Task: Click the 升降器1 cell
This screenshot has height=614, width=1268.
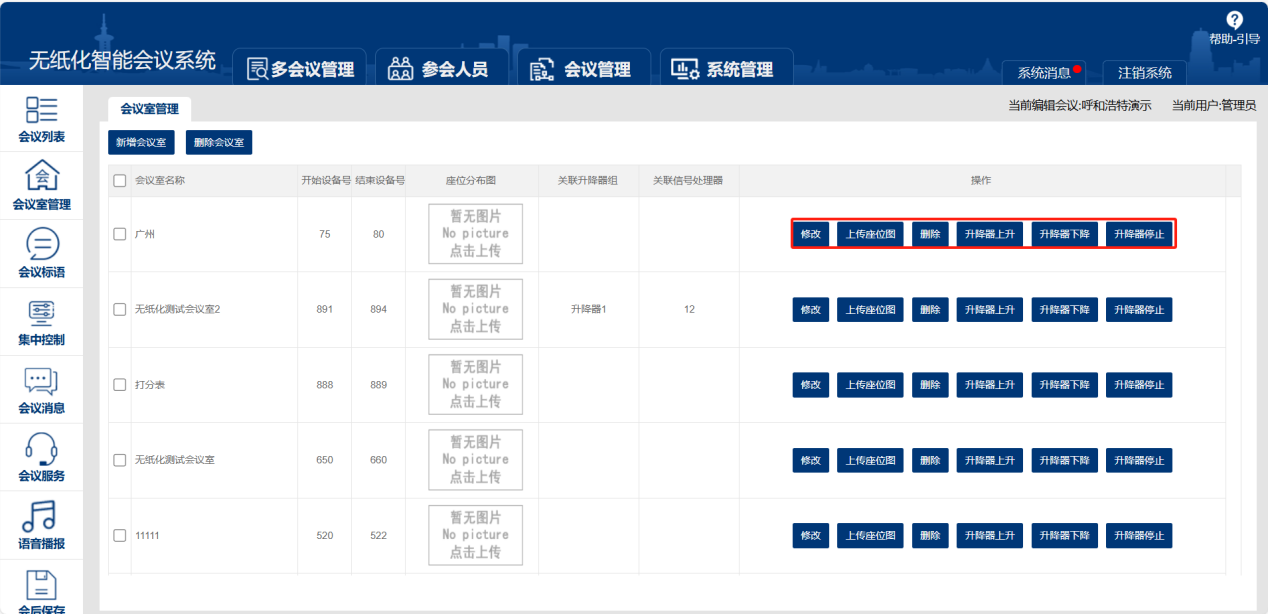Action: tap(588, 309)
